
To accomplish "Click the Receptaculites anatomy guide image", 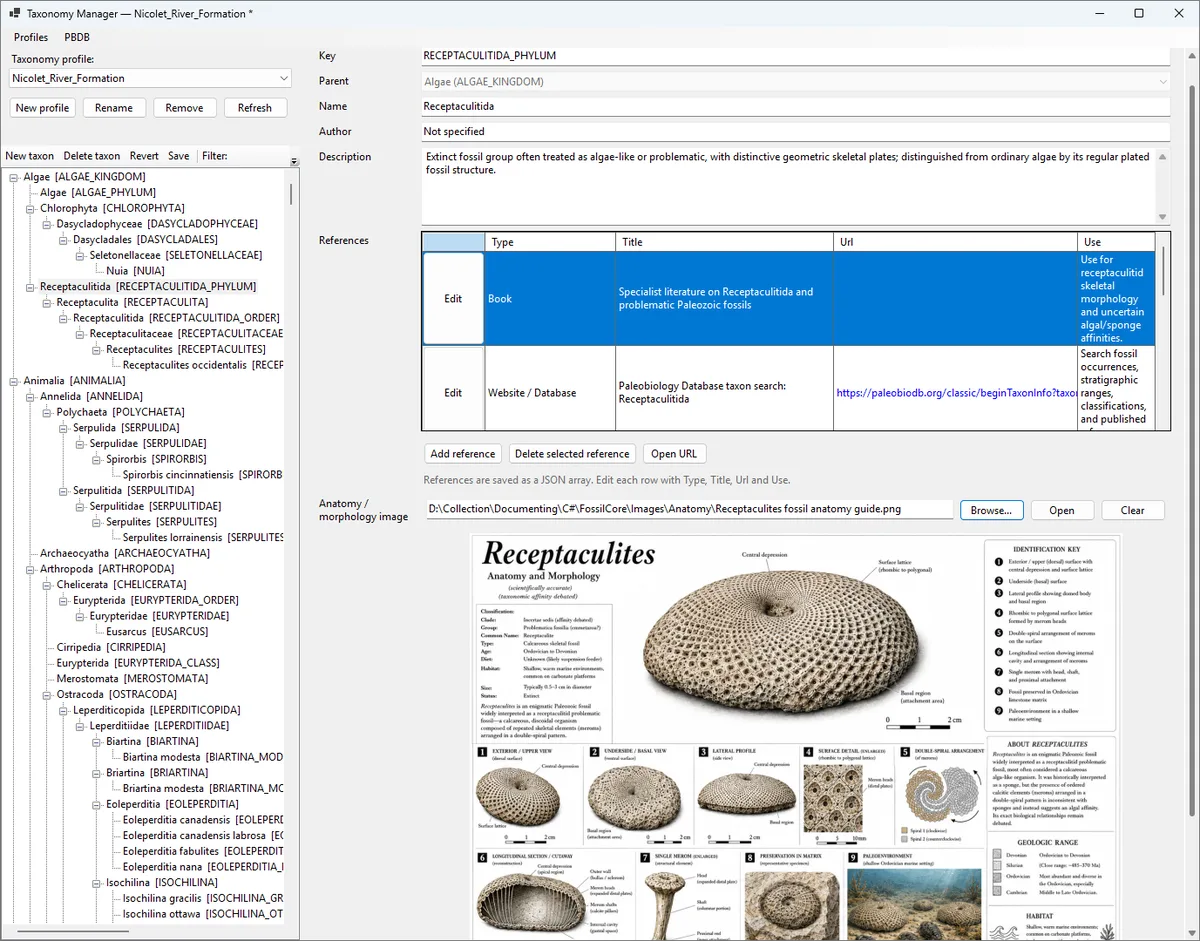I will coord(796,737).
